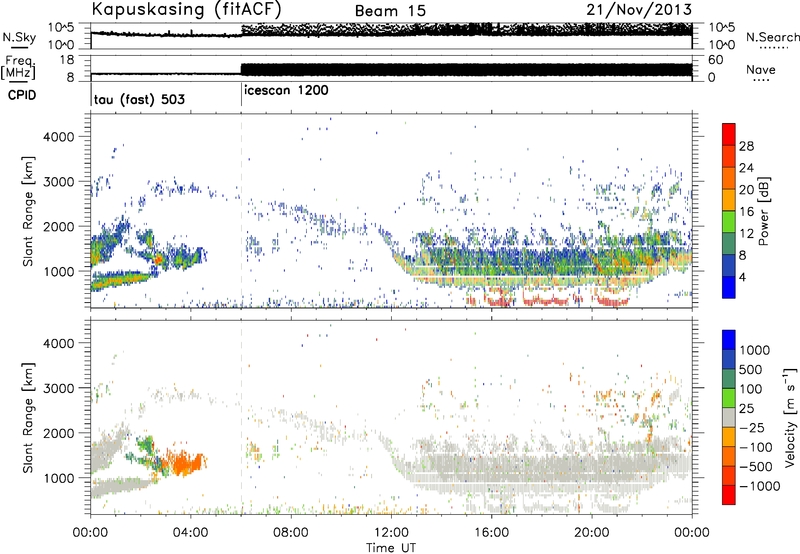This screenshot has height=554, width=800.
Task: Click the '3000' tick on velocity panel
Action: [x=59, y=388]
